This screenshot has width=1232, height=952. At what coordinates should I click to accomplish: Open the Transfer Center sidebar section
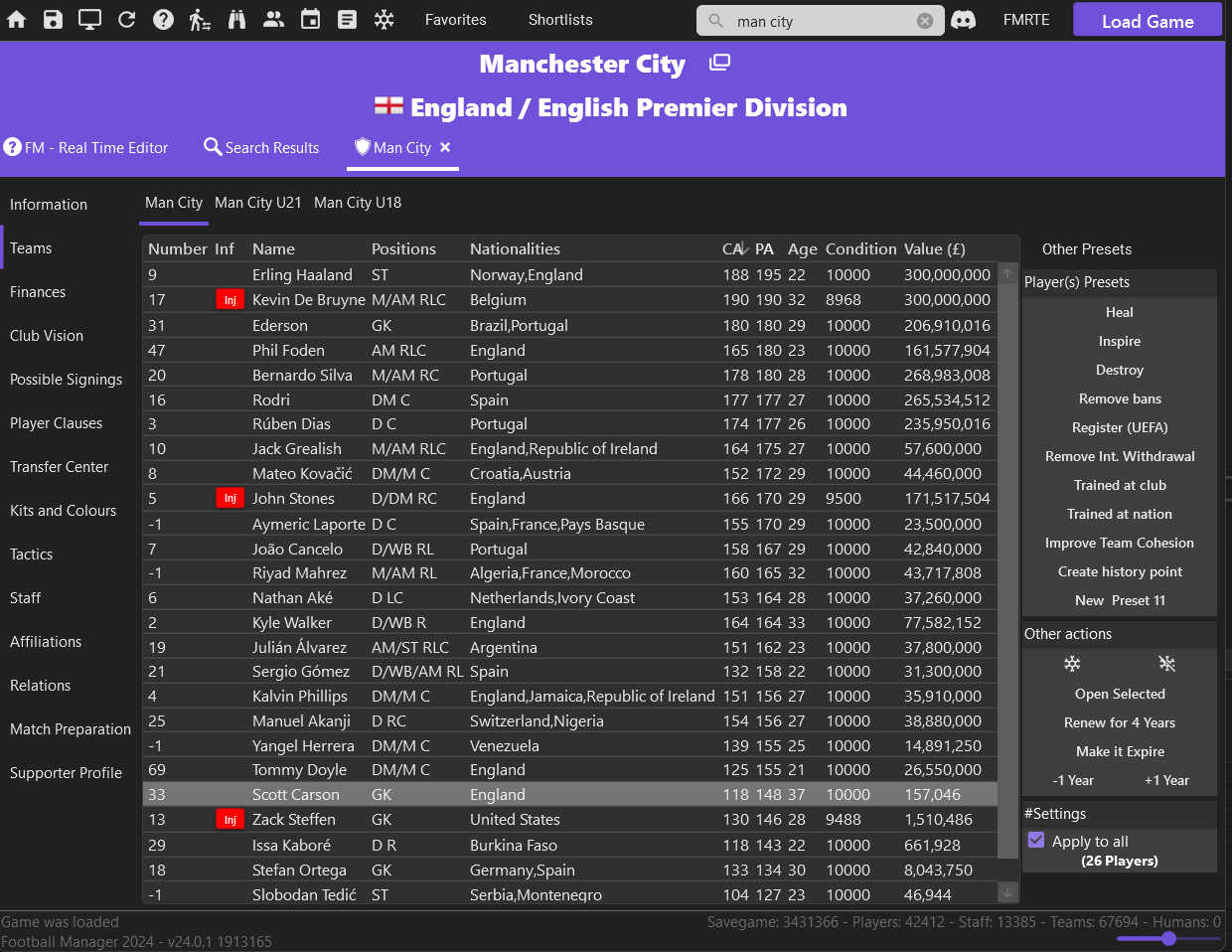[x=59, y=467]
